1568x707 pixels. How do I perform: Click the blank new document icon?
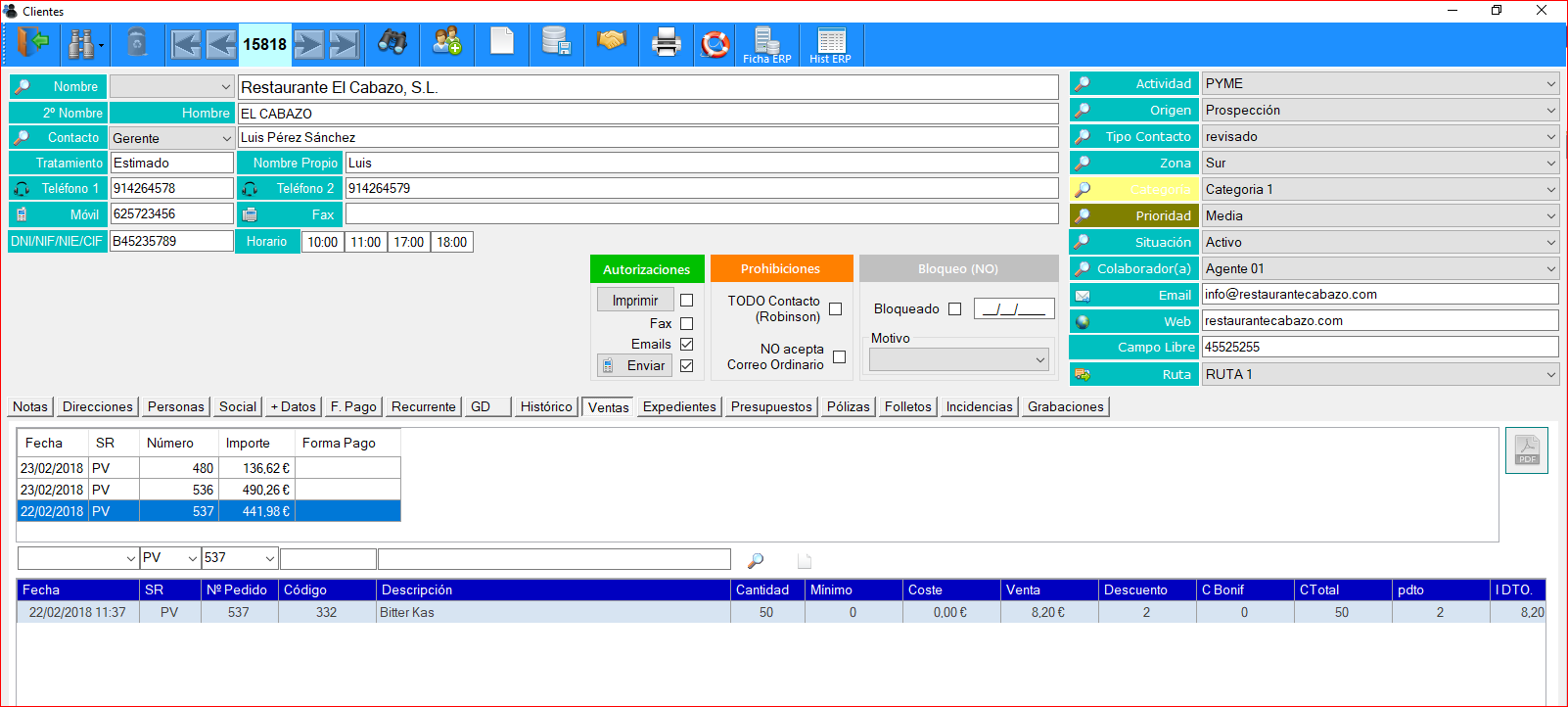pyautogui.click(x=502, y=42)
